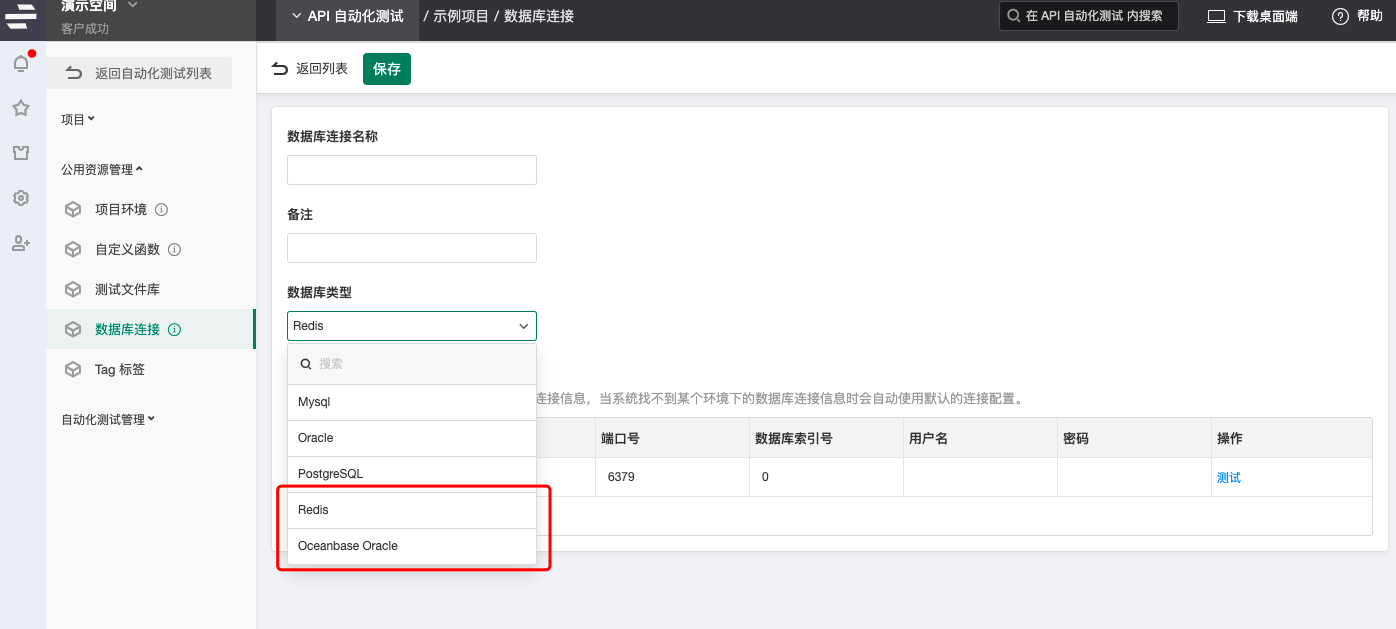Click the help question mark icon
This screenshot has width=1396, height=629.
[x=1341, y=16]
